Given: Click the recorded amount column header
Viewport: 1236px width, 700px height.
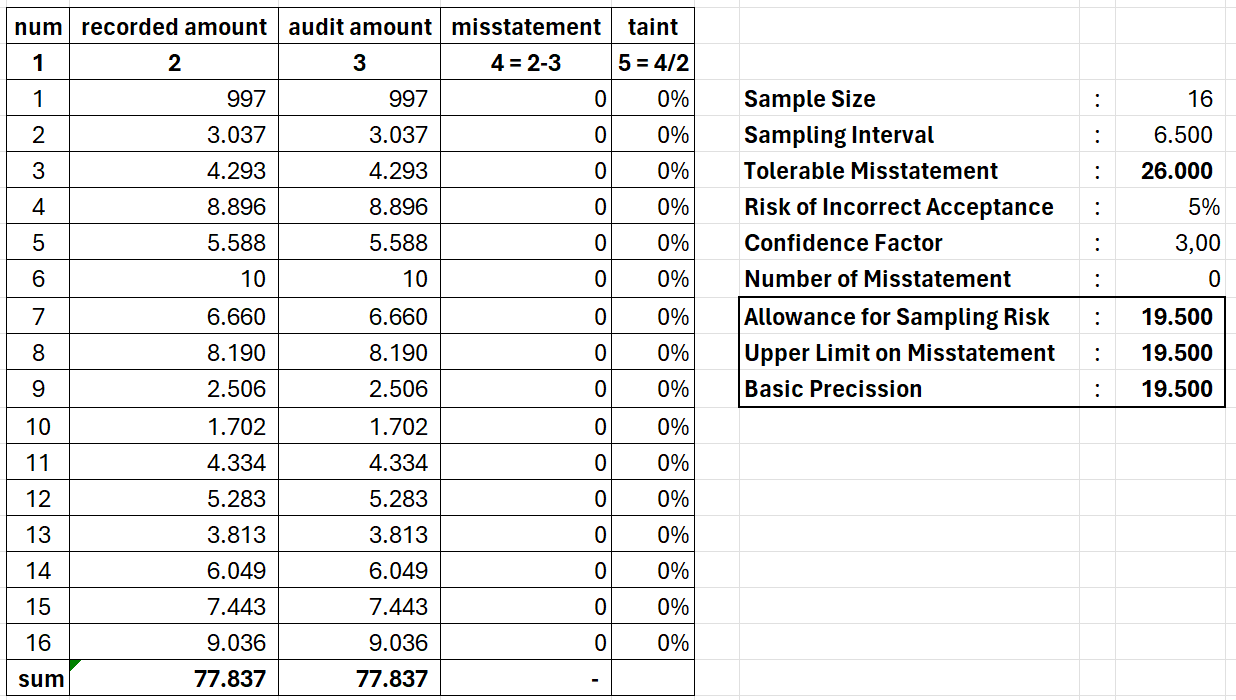Looking at the screenshot, I should tap(173, 26).
